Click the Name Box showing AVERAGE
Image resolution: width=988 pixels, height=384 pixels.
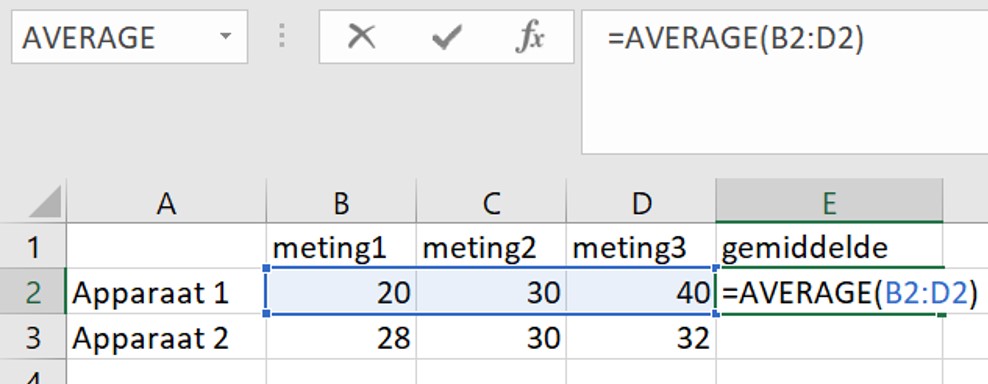click(x=129, y=37)
